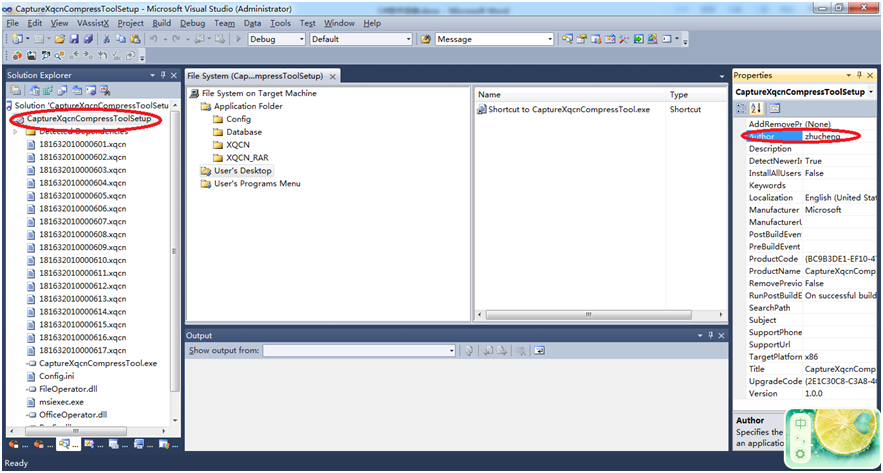
Task: Select the Database folder
Action: click(244, 132)
